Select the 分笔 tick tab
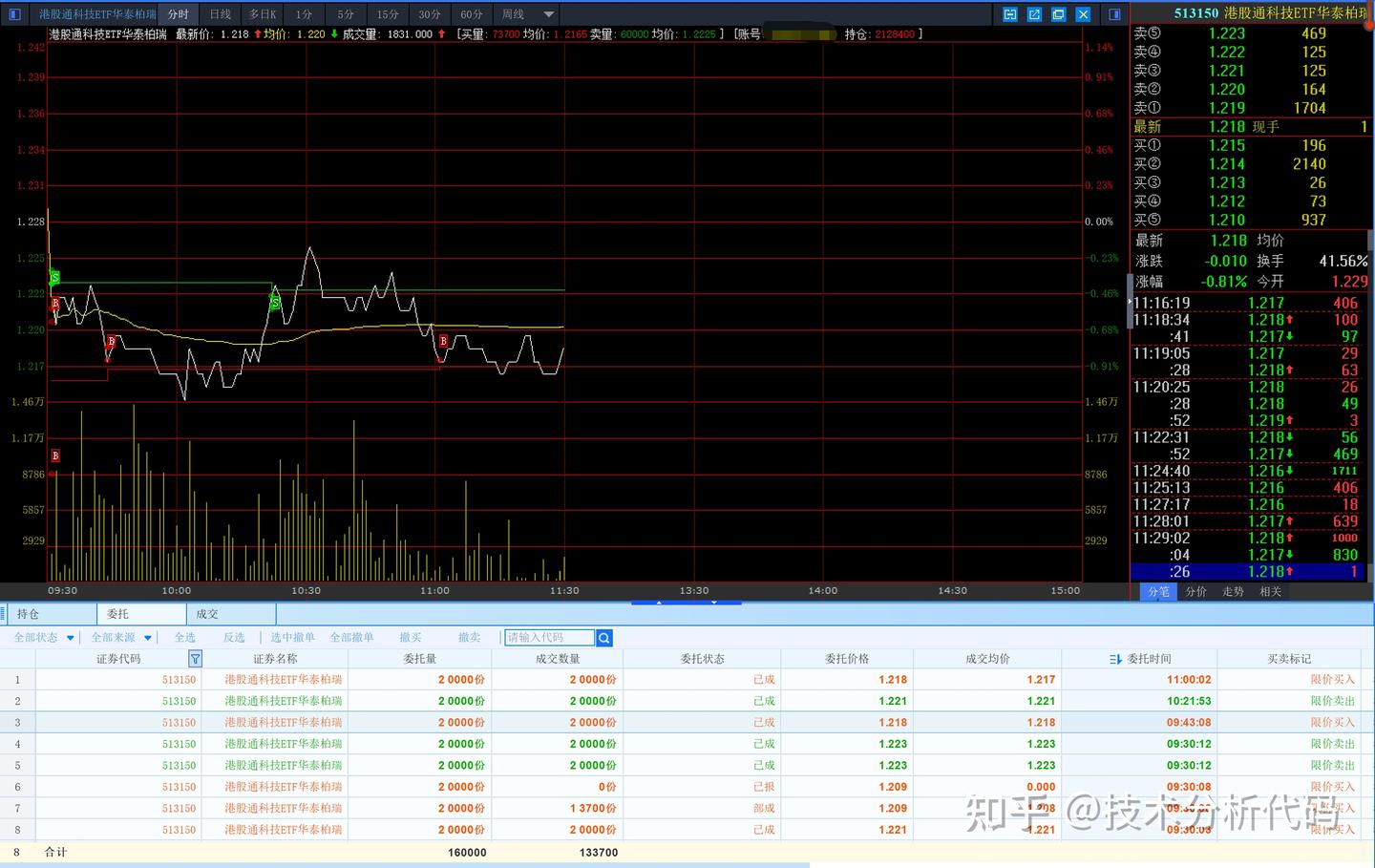This screenshot has width=1375, height=868. tap(1158, 592)
